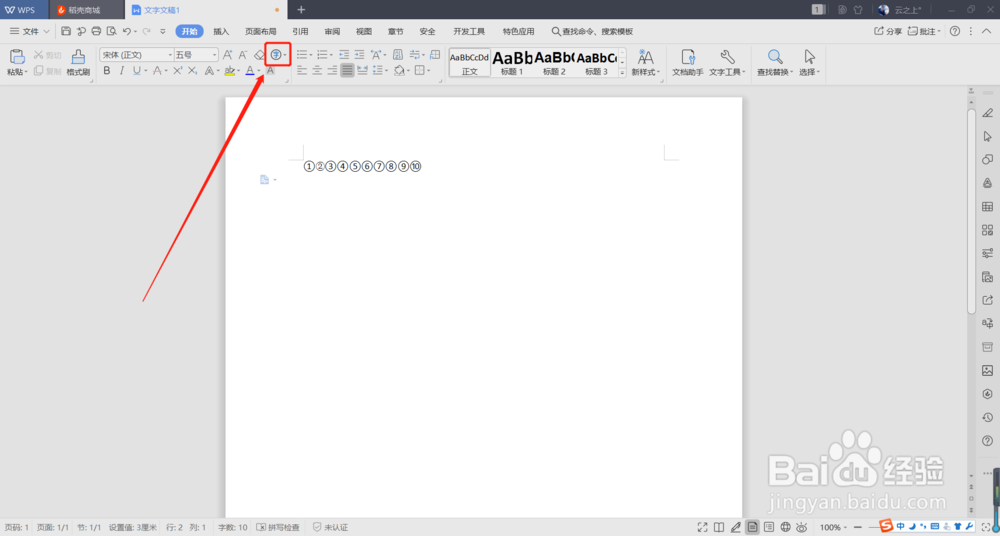The height and width of the screenshot is (536, 1000).
Task: Open the table icon in right sidebar
Action: coord(987,207)
